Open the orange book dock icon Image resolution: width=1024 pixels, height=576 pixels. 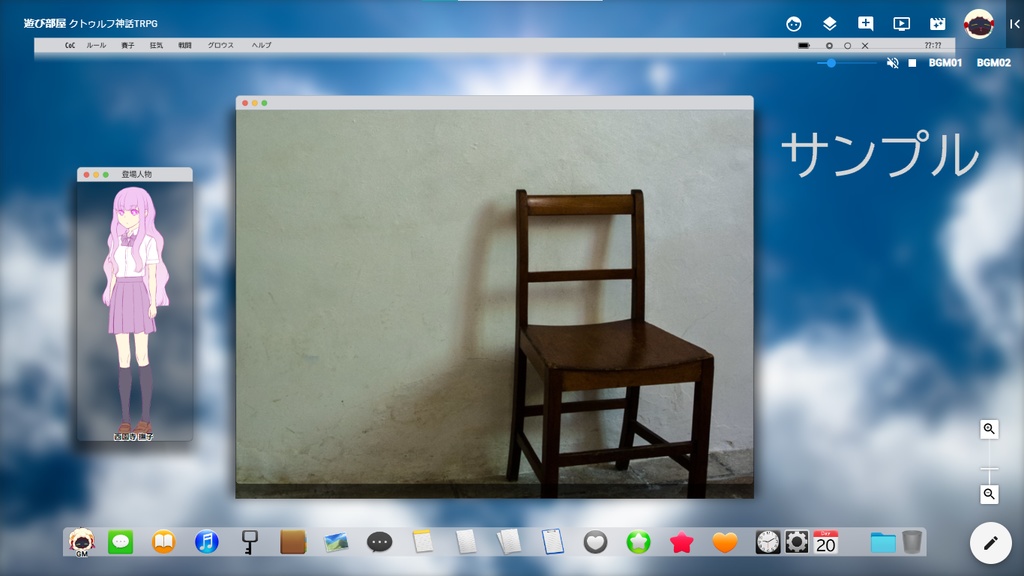164,542
